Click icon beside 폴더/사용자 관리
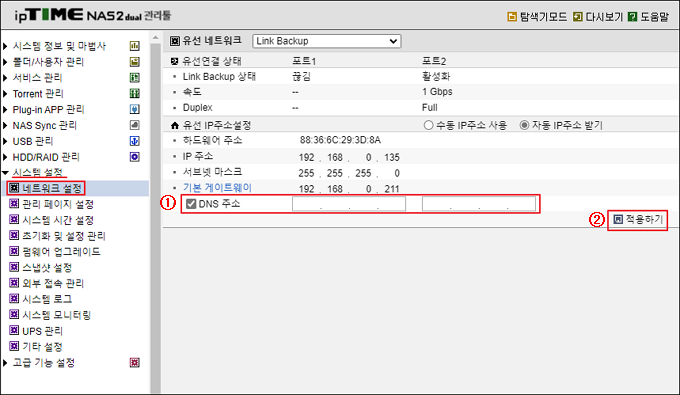680x395 pixels. (135, 62)
